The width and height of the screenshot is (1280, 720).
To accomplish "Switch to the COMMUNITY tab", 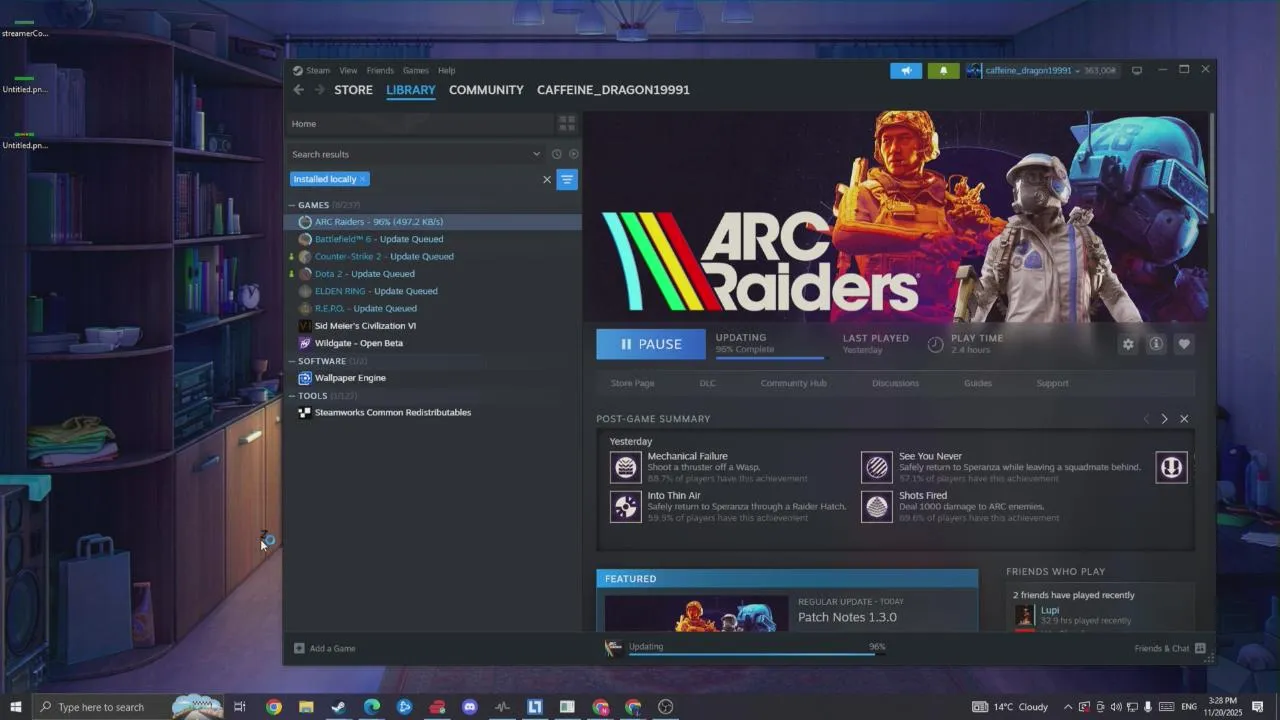I will [486, 90].
